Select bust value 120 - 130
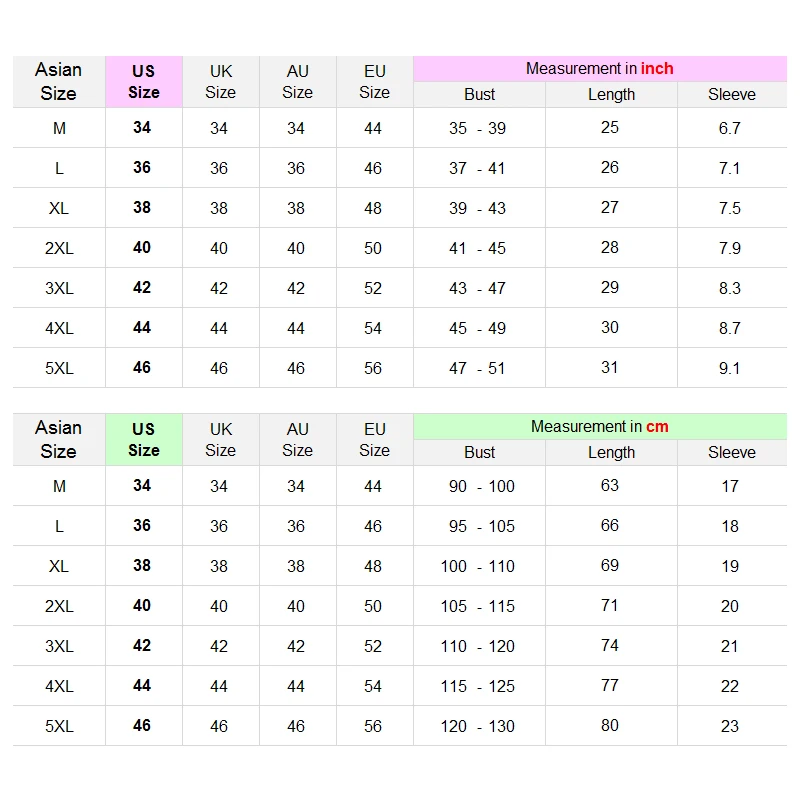800x800 pixels. click(x=478, y=726)
